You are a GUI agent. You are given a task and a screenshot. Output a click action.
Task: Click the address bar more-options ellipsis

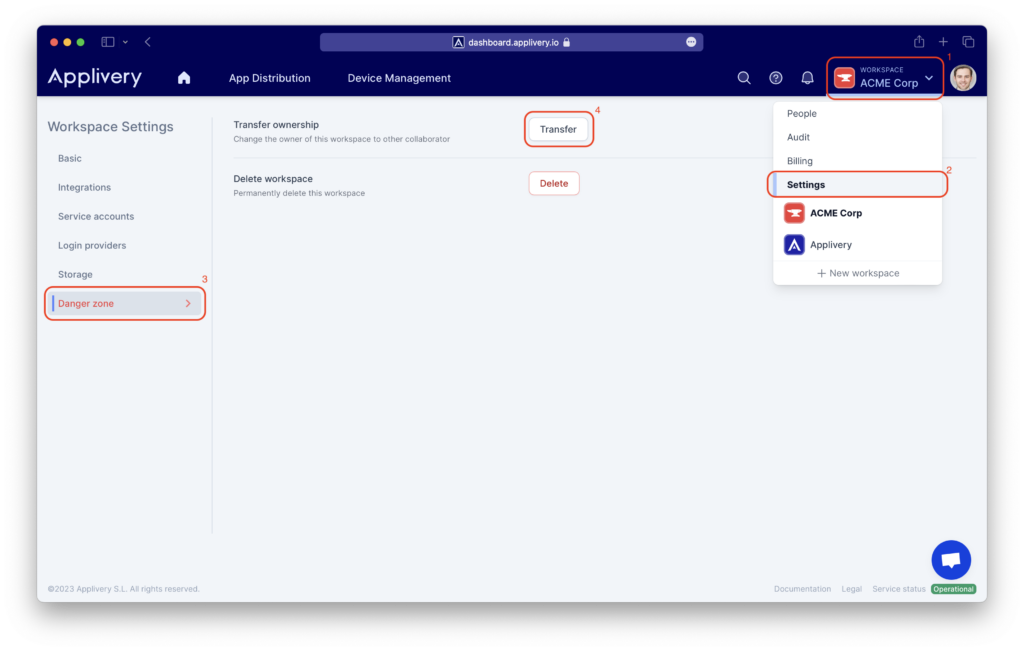click(691, 42)
